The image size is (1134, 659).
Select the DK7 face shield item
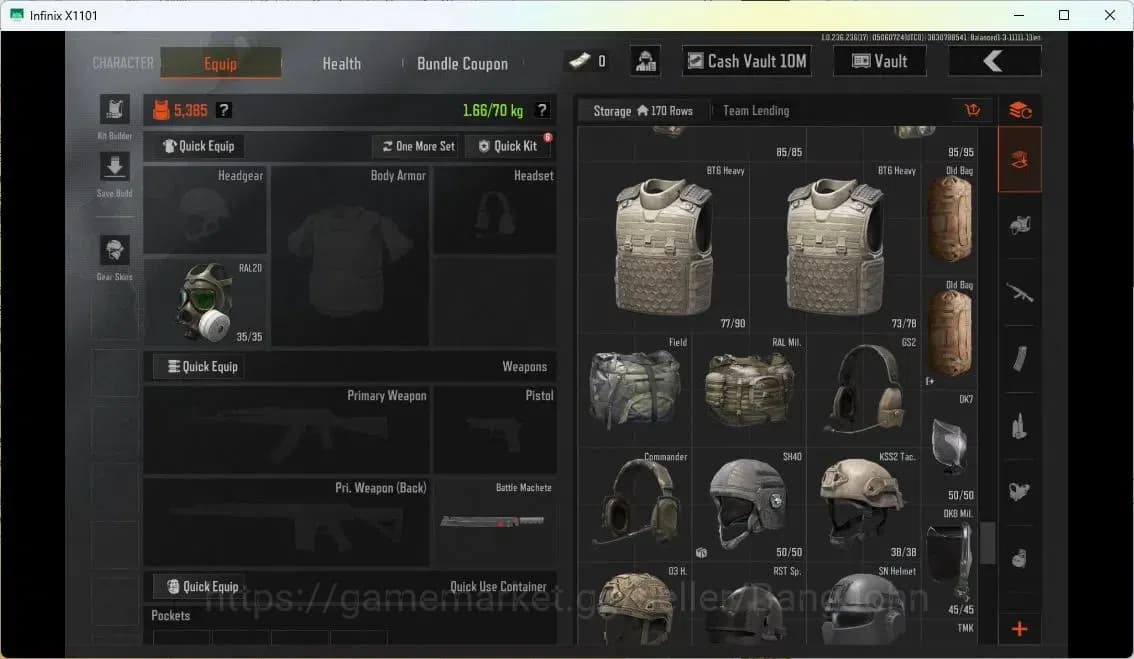(x=950, y=448)
